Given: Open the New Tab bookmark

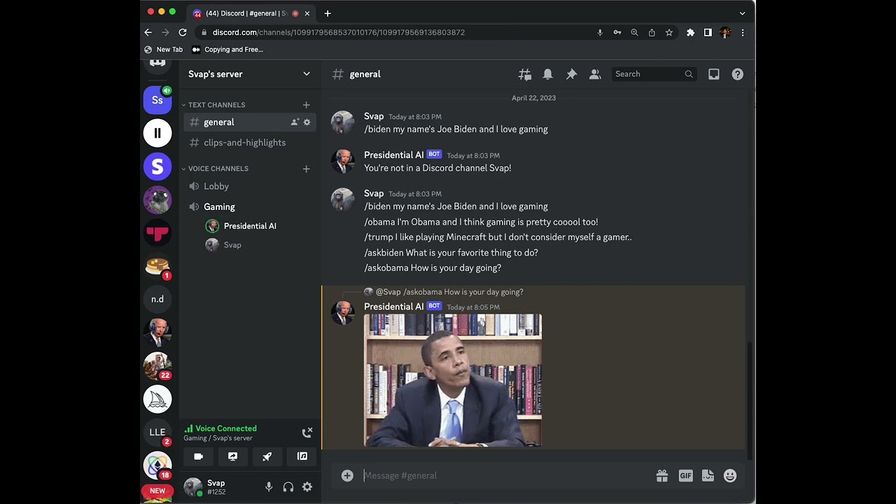Looking at the screenshot, I should click(x=163, y=50).
